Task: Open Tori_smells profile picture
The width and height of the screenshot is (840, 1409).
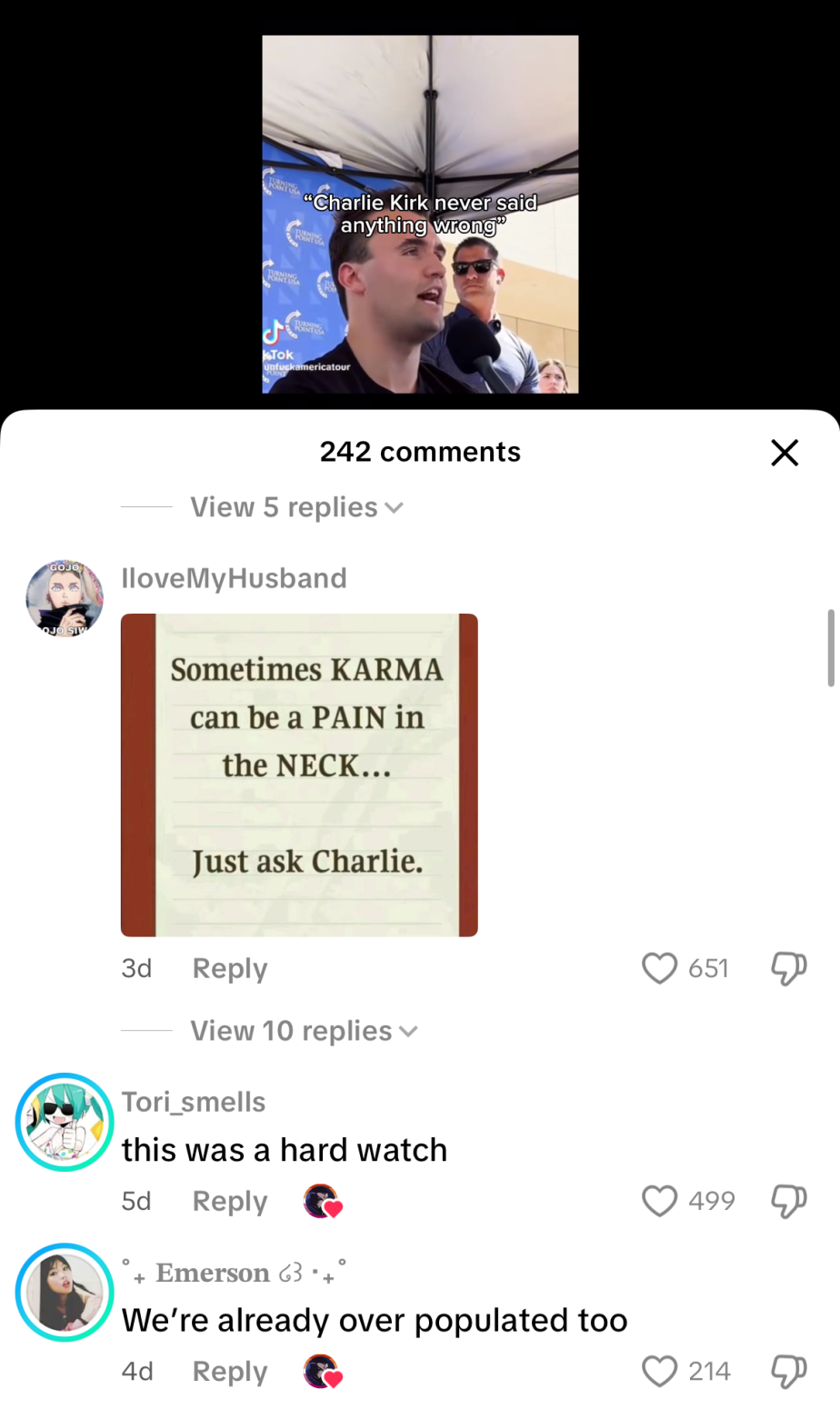Action: tap(65, 1122)
